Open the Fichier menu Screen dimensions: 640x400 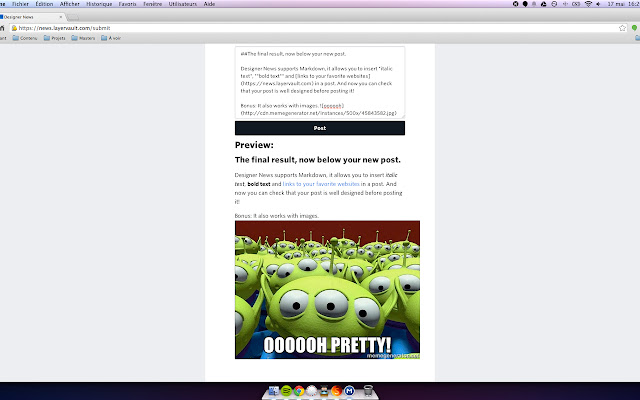(20, 4)
